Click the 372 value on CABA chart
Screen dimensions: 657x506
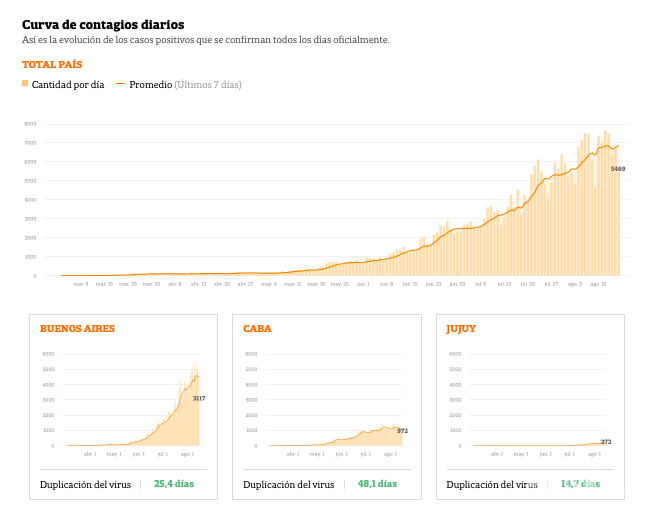pos(402,430)
